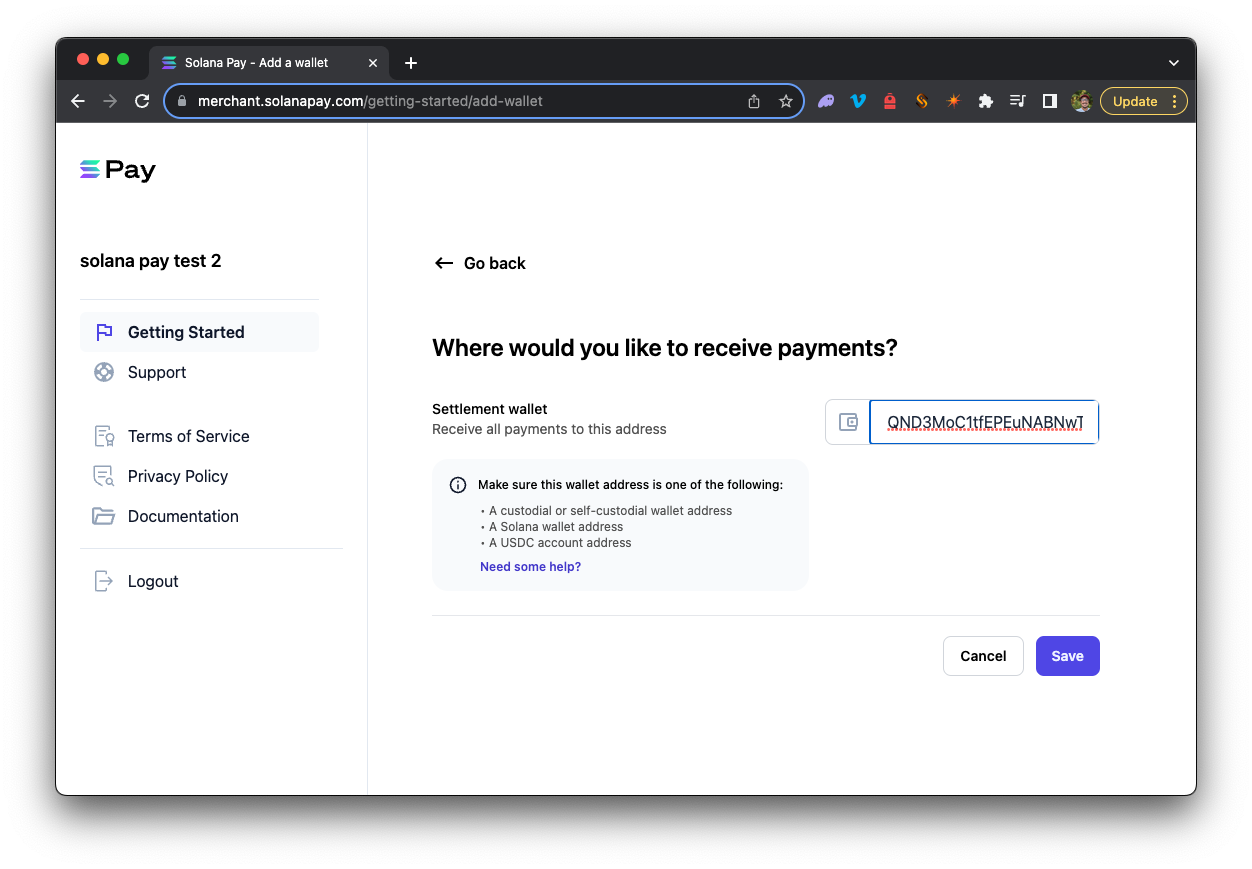Click the Cancel button
Image resolution: width=1252 pixels, height=869 pixels.
[x=983, y=656]
